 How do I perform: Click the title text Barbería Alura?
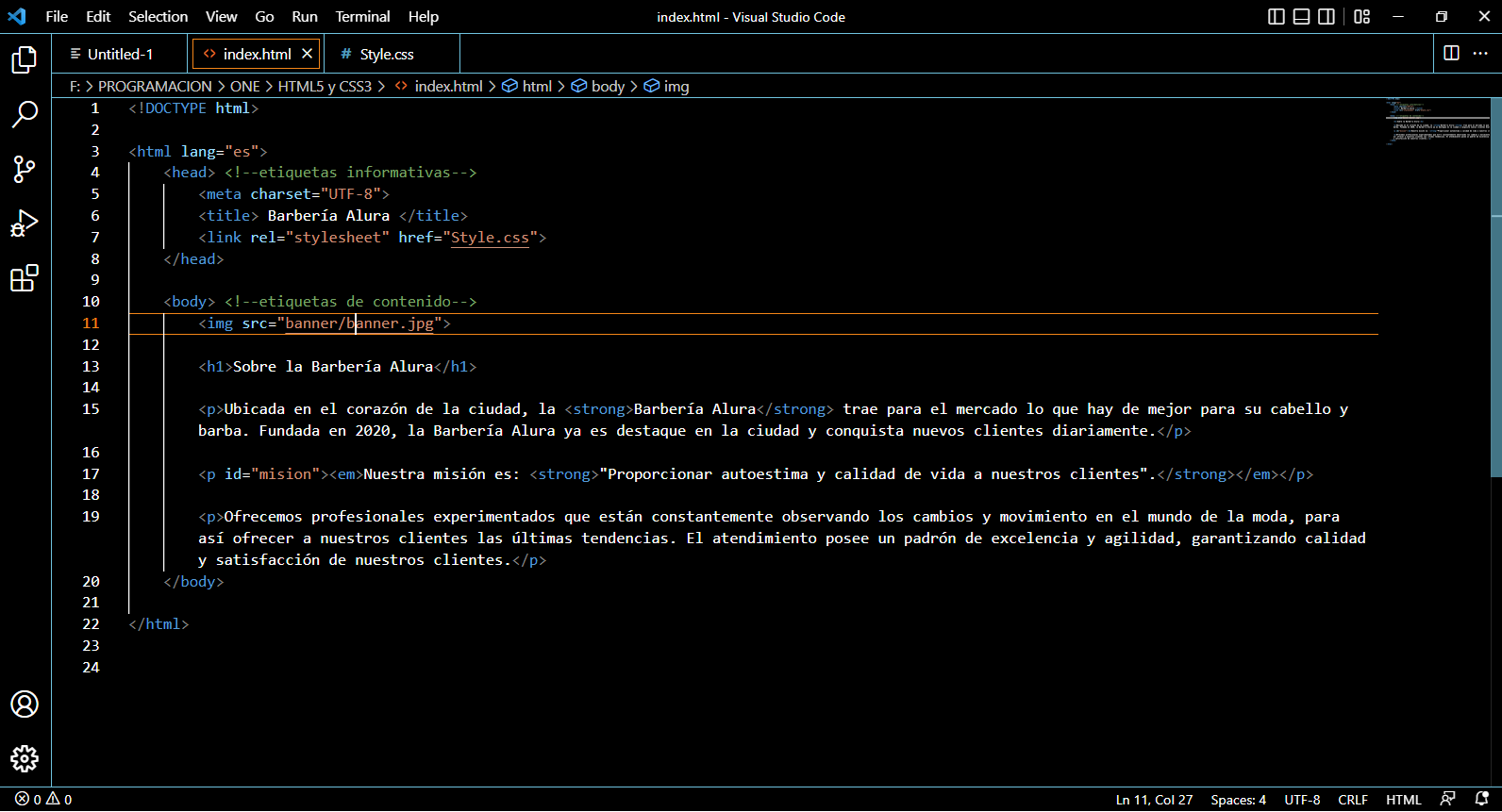tap(328, 216)
